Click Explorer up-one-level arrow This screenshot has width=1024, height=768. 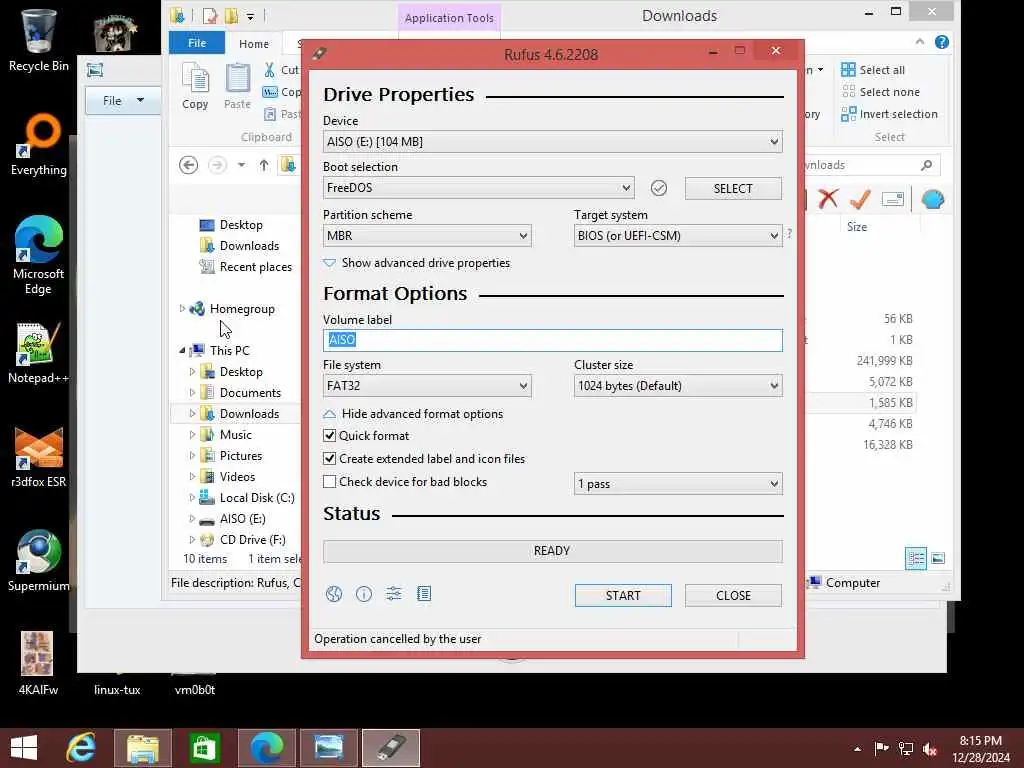[x=264, y=165]
